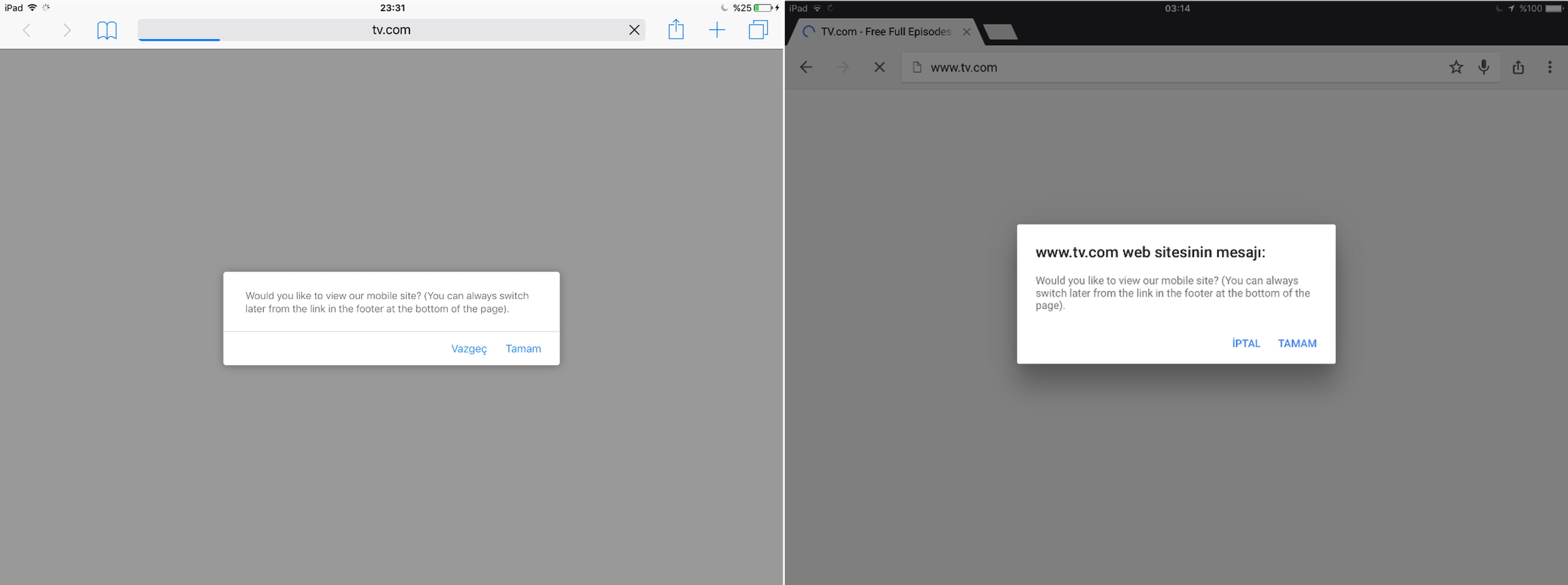The image size is (1568, 585).
Task: Tap Safari status bar battery icon
Action: (763, 8)
